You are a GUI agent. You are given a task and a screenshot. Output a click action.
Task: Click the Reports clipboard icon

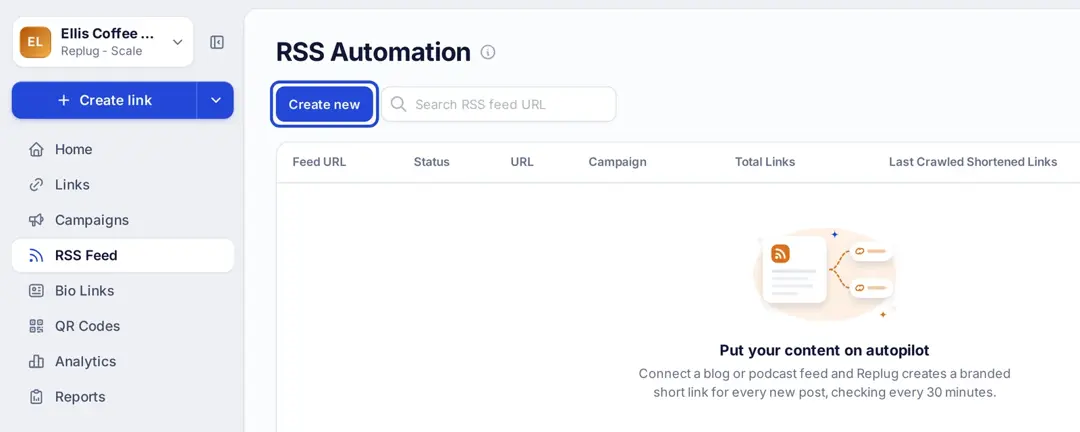(x=36, y=397)
